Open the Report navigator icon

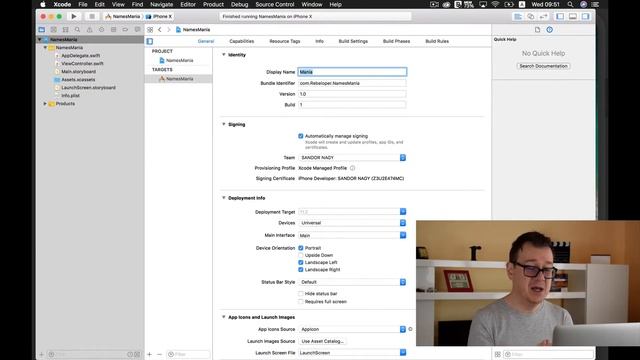tap(137, 30)
